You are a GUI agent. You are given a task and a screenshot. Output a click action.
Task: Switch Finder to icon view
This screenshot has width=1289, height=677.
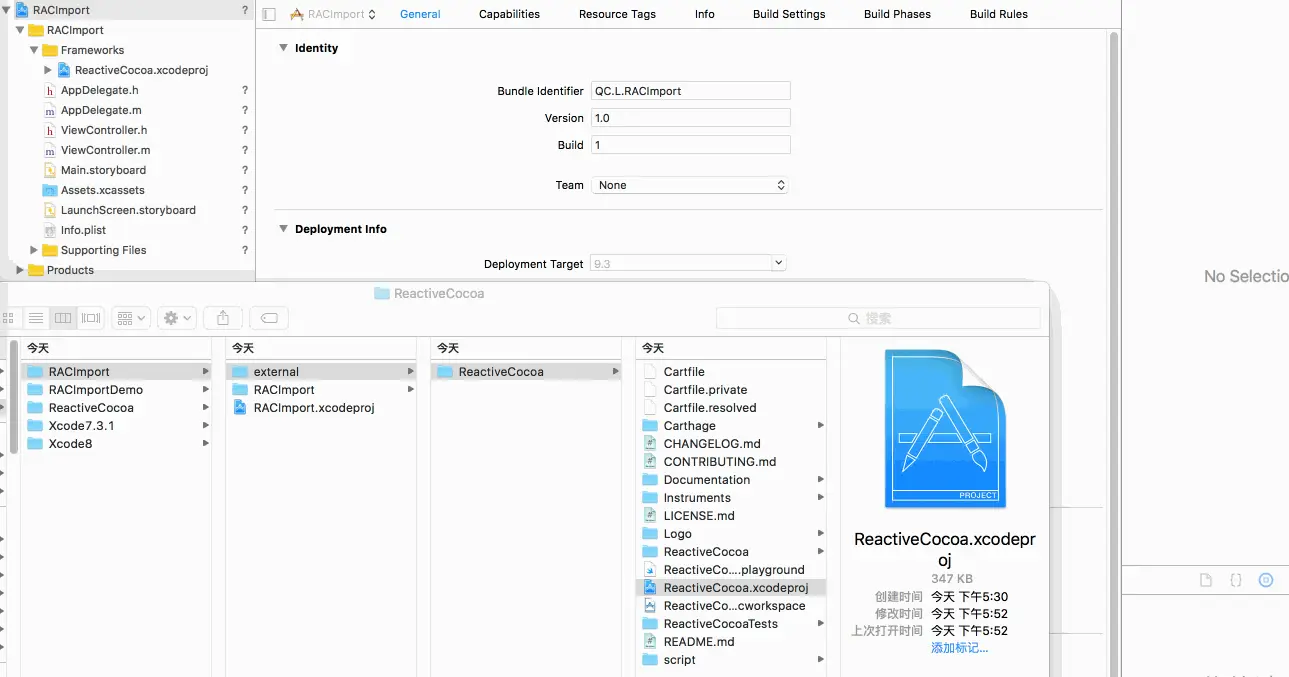pyautogui.click(x=9, y=318)
